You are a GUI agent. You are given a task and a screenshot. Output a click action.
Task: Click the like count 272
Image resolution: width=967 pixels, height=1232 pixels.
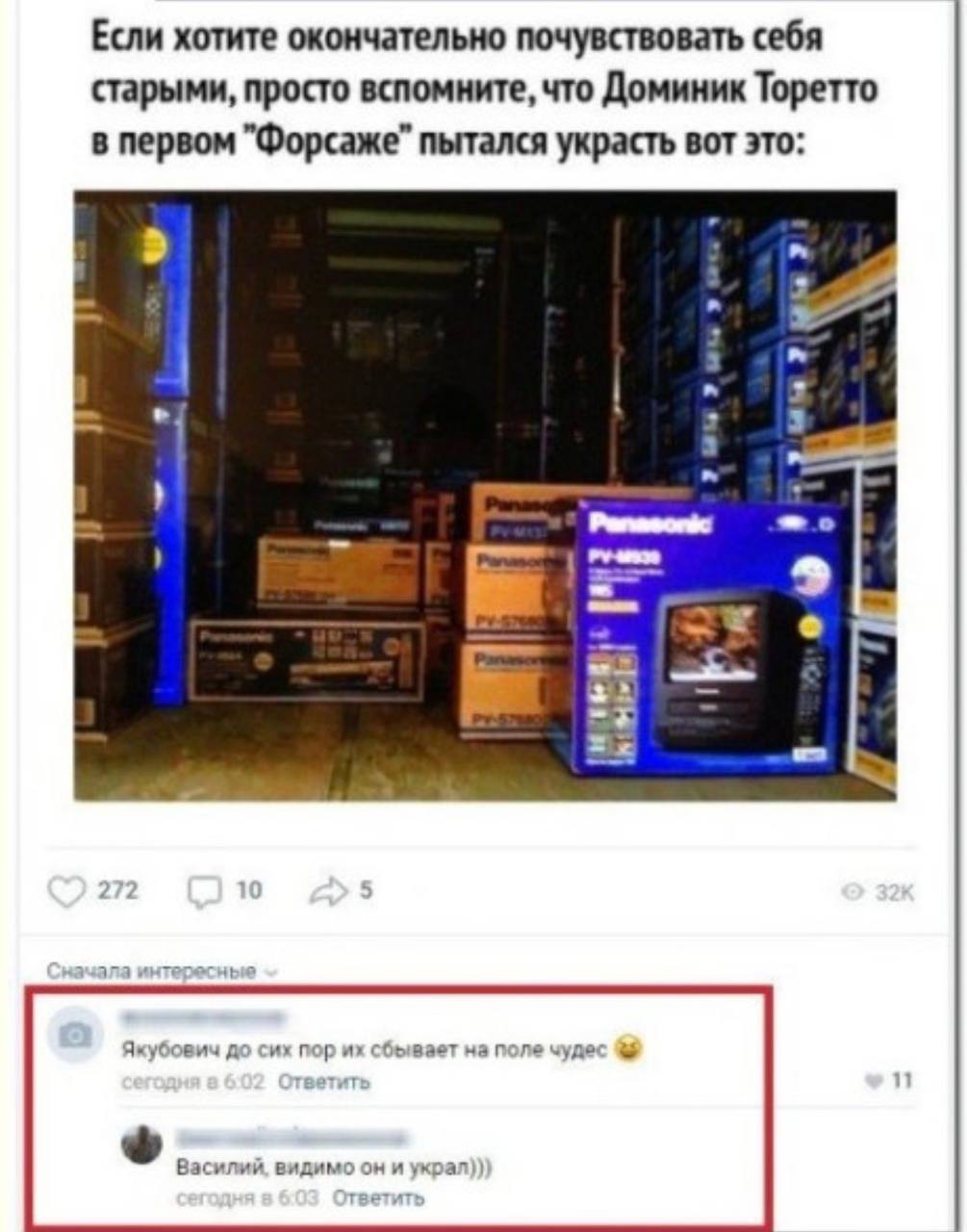pos(117,891)
